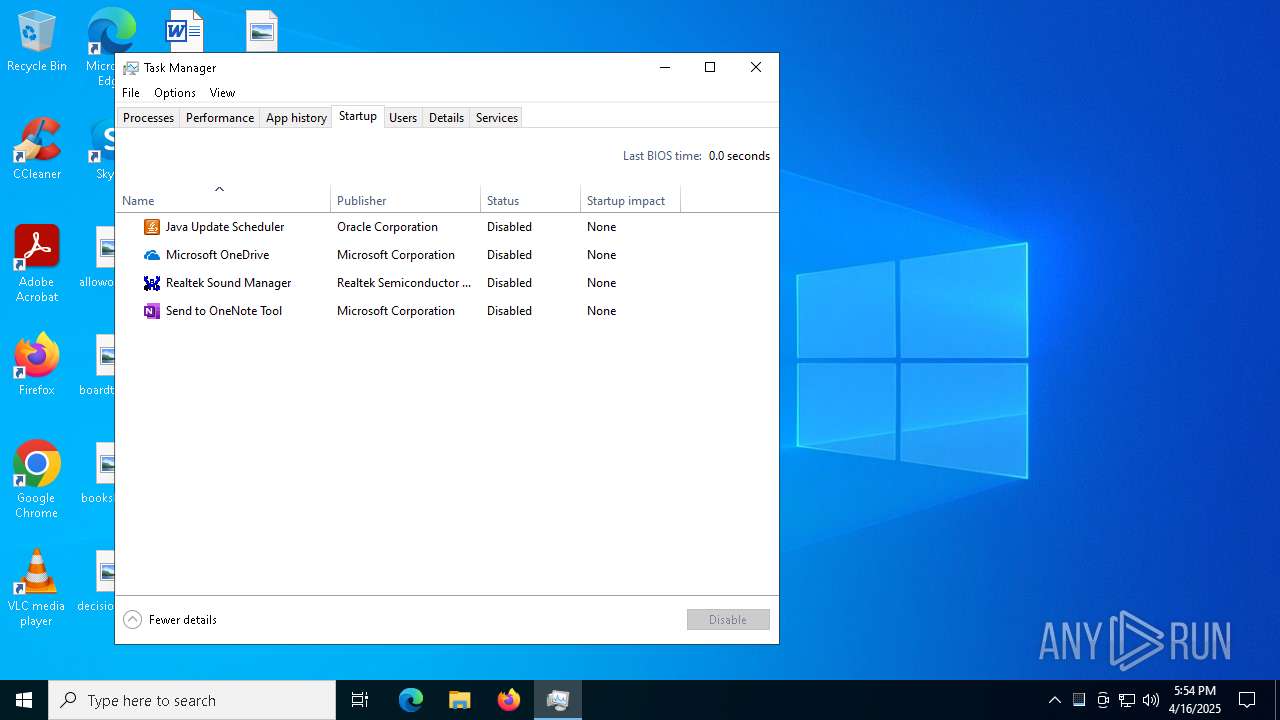Screen dimensions: 1280x720
Task: Click Disabled status for Java Update Scheduler
Action: 509,227
